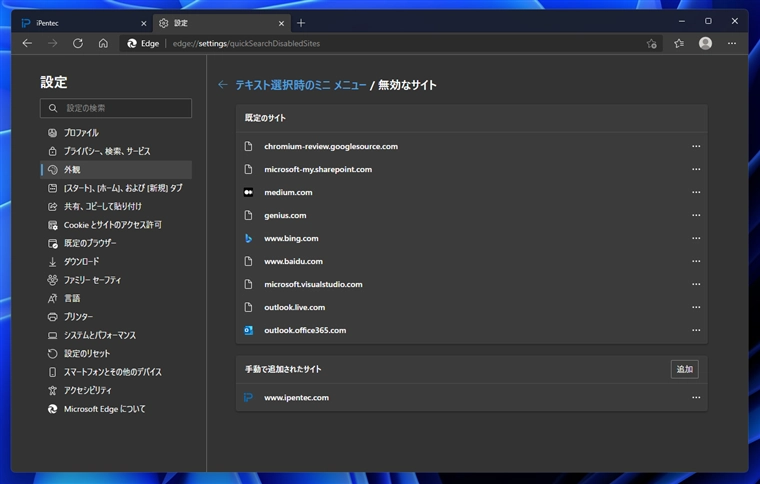Open [スタート]、[ホーム]、および [新規] タブ settings
This screenshot has height=484, width=760.
(x=116, y=188)
